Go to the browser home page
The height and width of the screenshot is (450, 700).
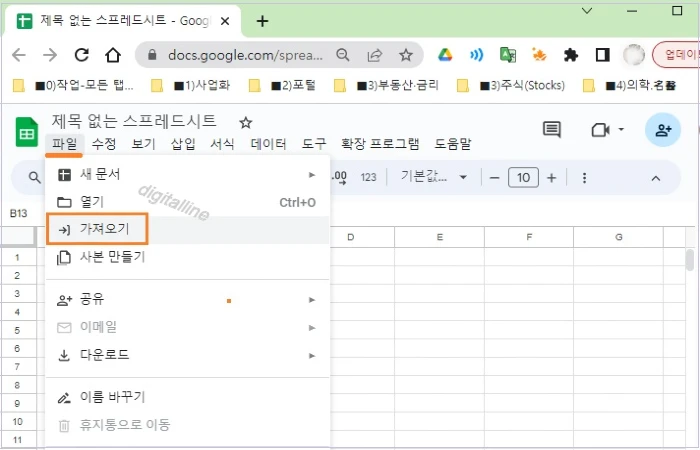(x=113, y=55)
